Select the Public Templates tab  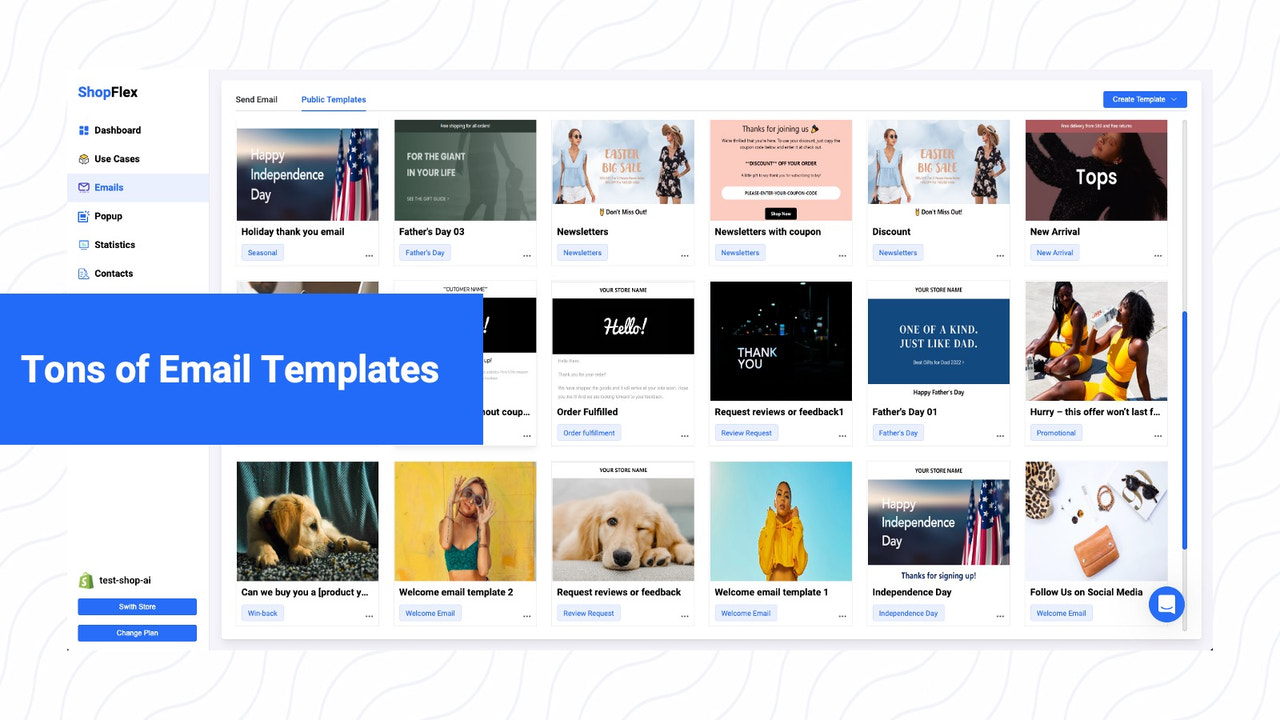click(x=333, y=100)
